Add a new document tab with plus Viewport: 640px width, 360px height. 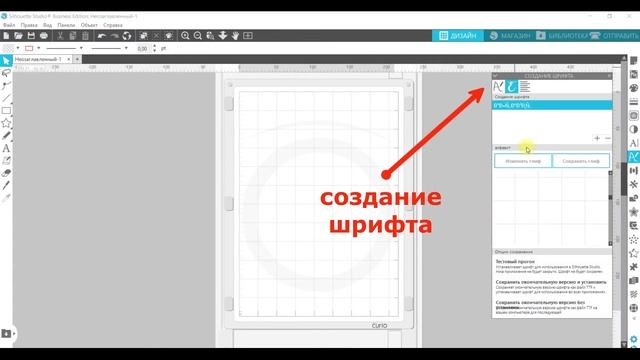click(77, 60)
